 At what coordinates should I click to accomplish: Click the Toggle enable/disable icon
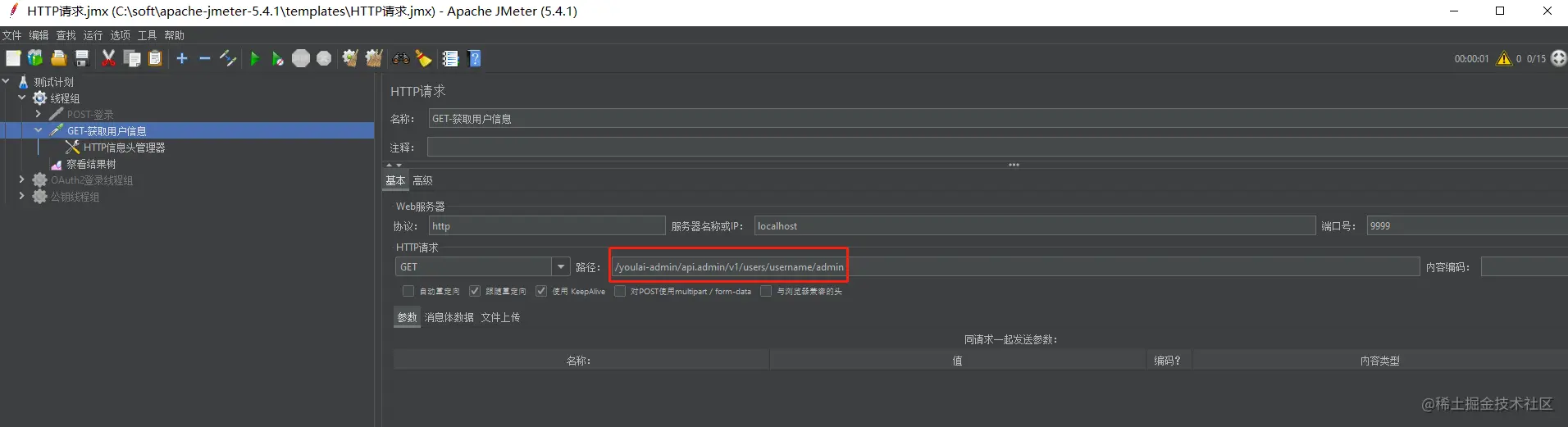pyautogui.click(x=228, y=58)
